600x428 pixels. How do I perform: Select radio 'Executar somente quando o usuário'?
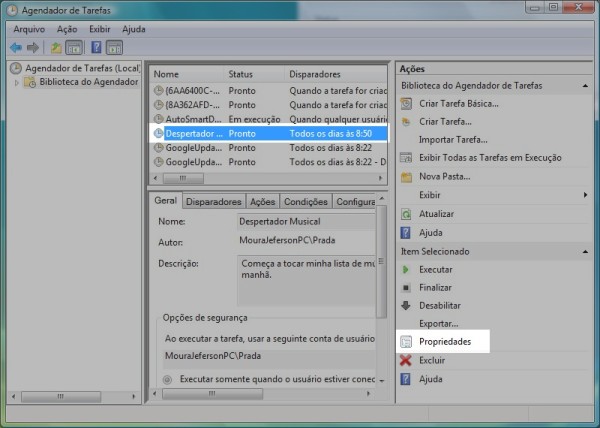[x=167, y=379]
